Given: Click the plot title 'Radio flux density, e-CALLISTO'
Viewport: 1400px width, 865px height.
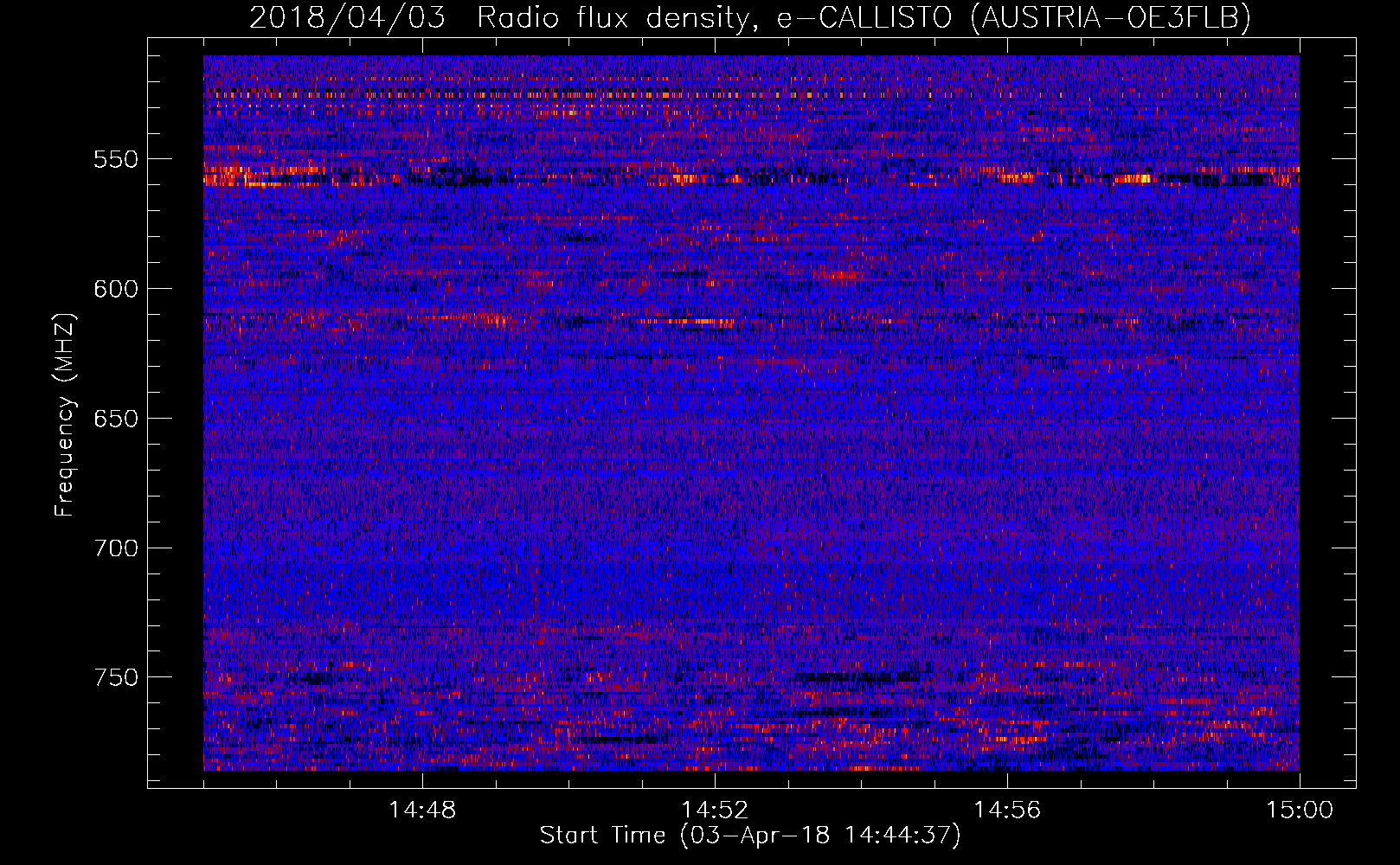Looking at the screenshot, I should coord(714,17).
